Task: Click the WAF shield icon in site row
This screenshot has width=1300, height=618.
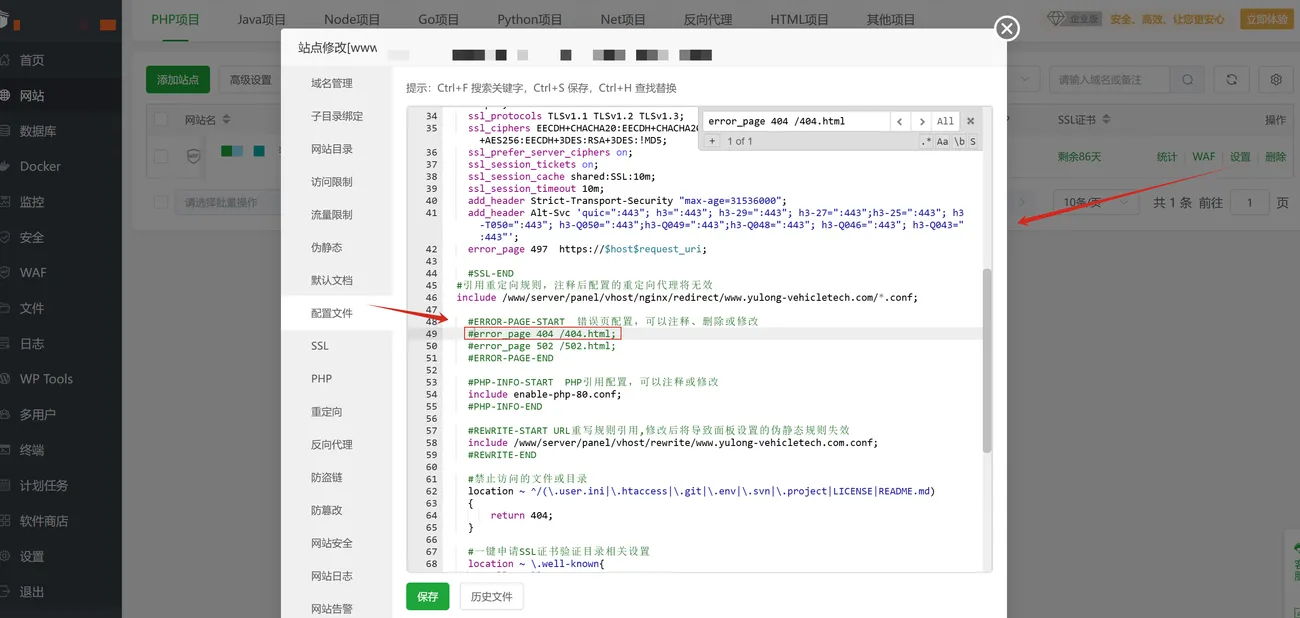Action: 194,156
